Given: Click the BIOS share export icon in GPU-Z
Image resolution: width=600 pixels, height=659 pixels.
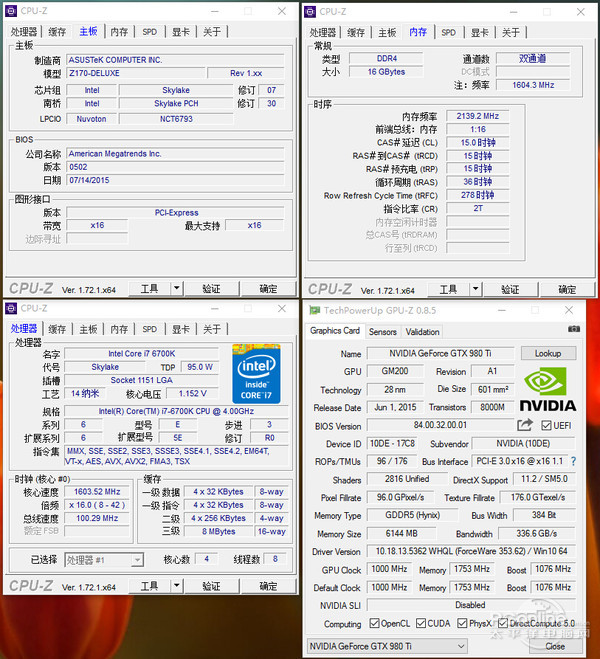Looking at the screenshot, I should (x=525, y=425).
